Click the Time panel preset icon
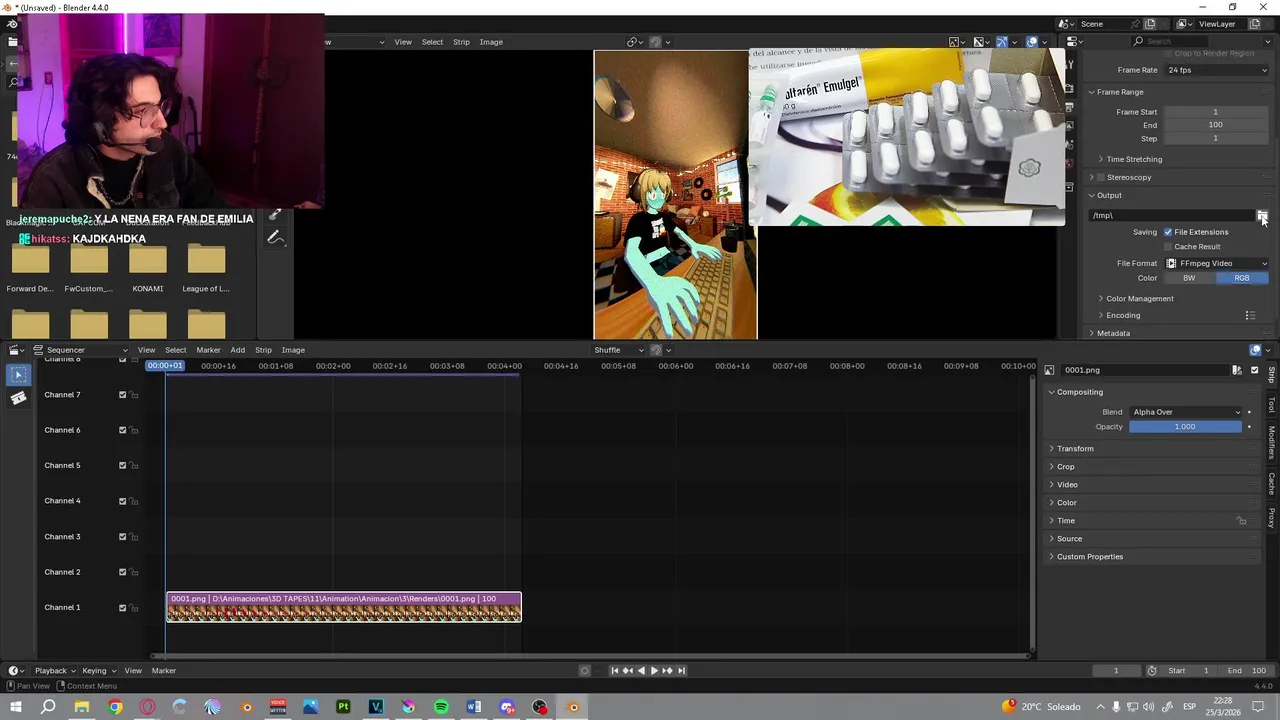 tap(1242, 521)
